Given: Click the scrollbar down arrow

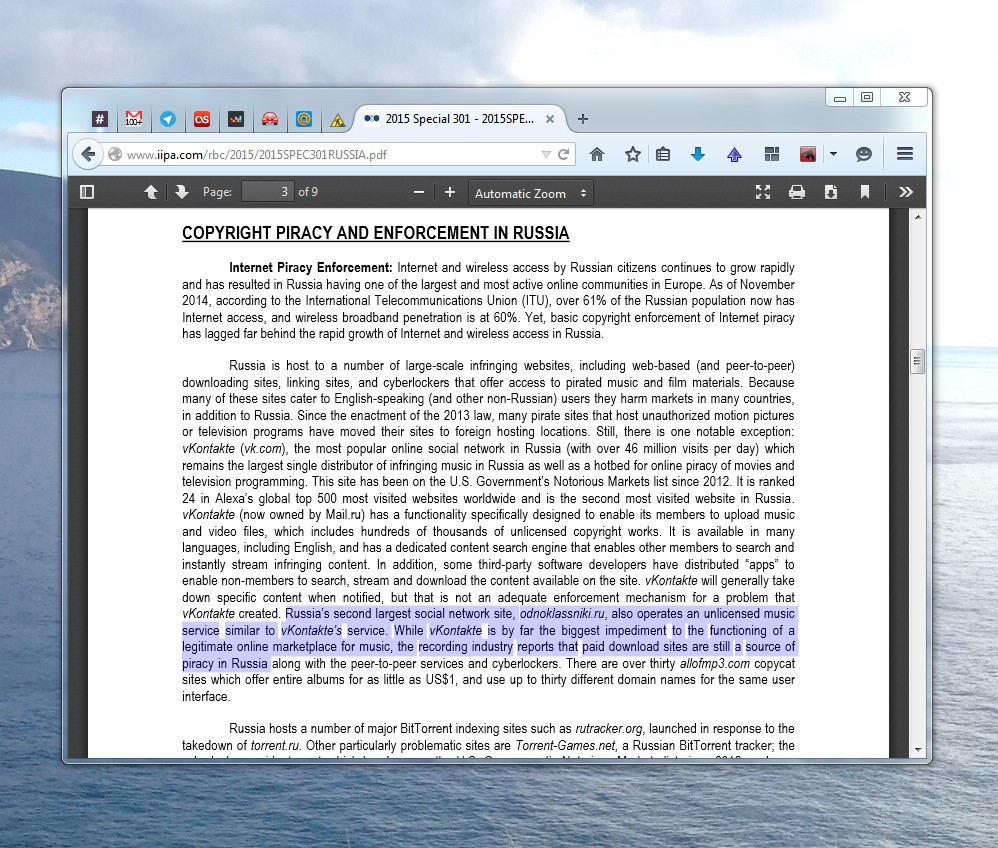Looking at the screenshot, I should click(917, 749).
